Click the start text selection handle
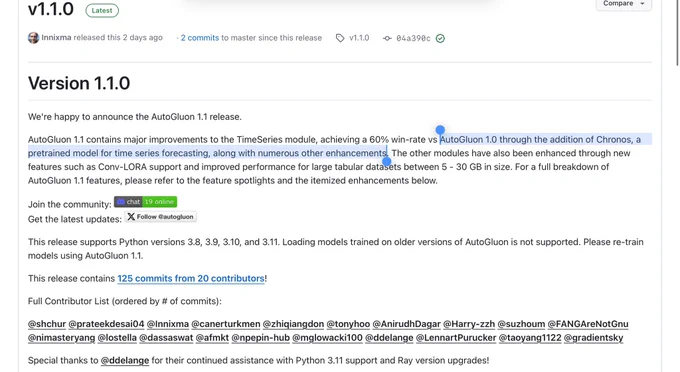The height and width of the screenshot is (372, 680). [440, 130]
